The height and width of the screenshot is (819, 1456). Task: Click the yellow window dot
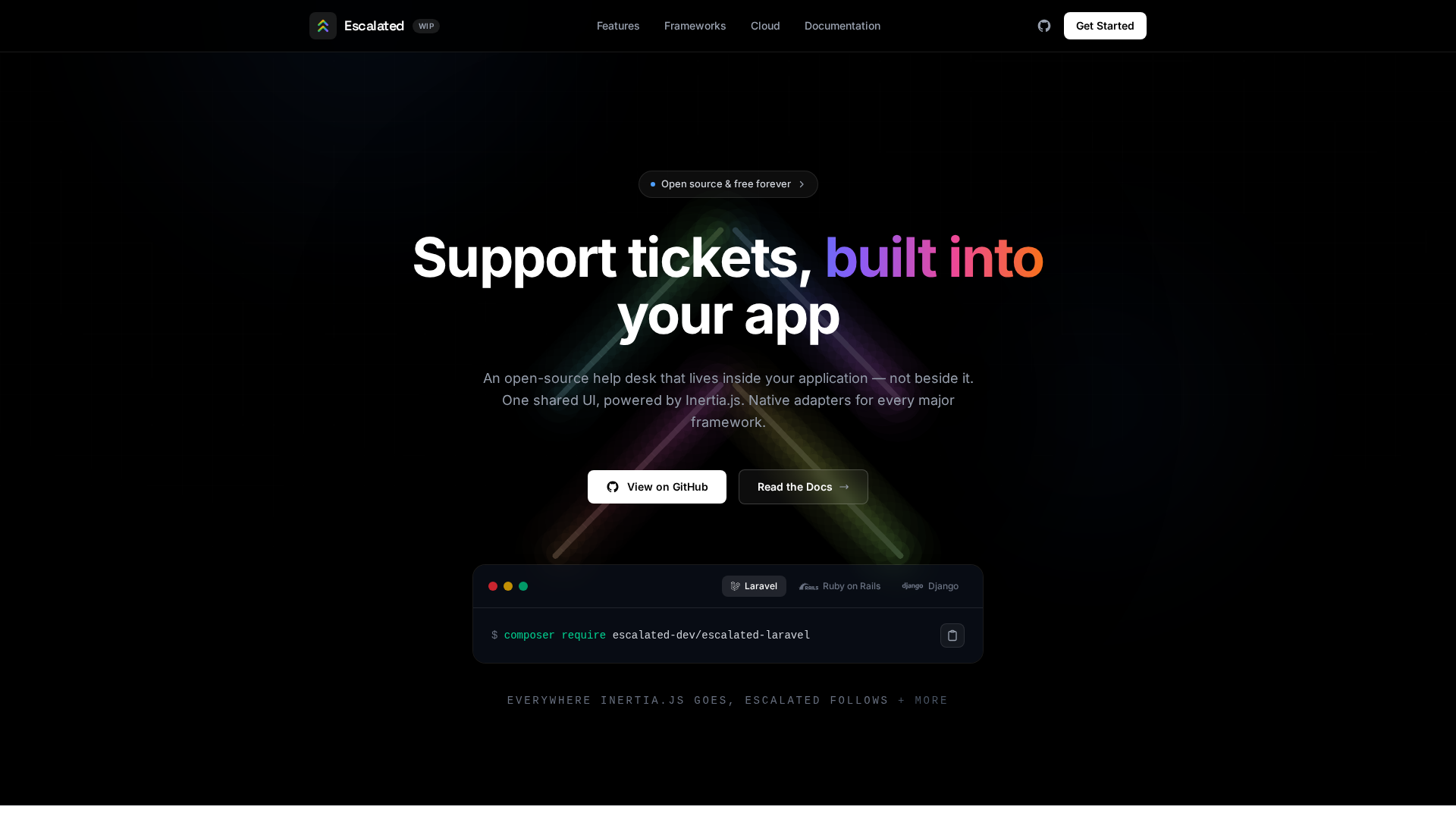tap(508, 586)
